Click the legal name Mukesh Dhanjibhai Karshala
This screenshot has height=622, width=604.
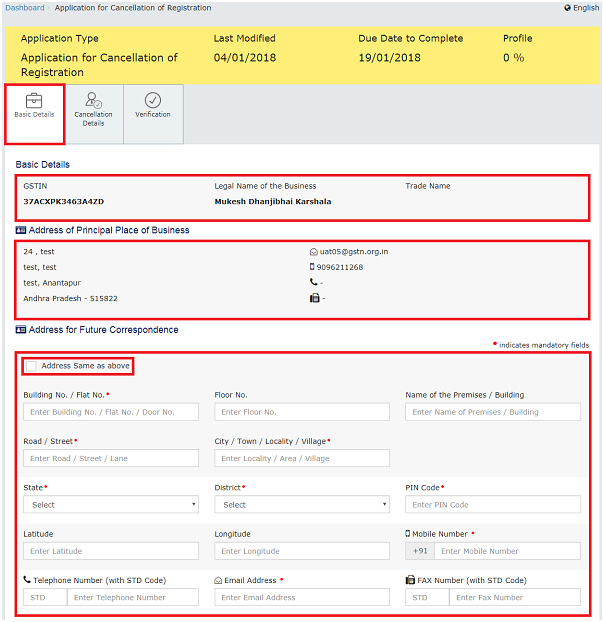click(x=273, y=202)
